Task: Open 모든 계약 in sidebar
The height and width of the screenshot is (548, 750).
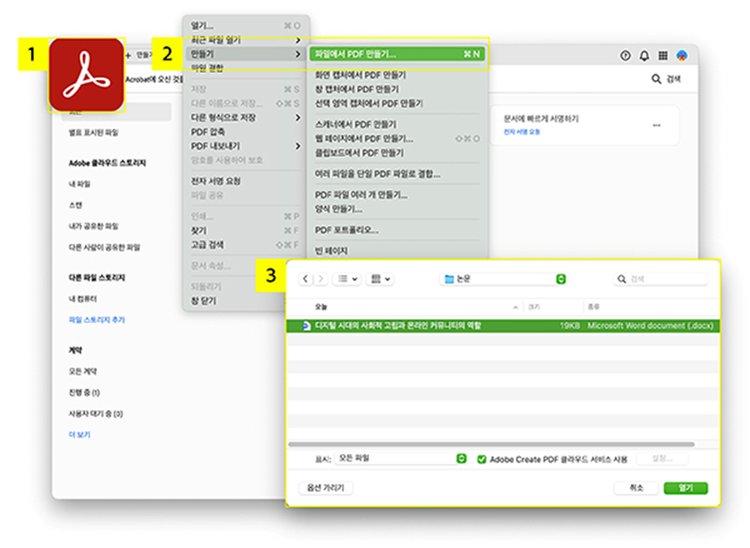Action: pos(83,372)
